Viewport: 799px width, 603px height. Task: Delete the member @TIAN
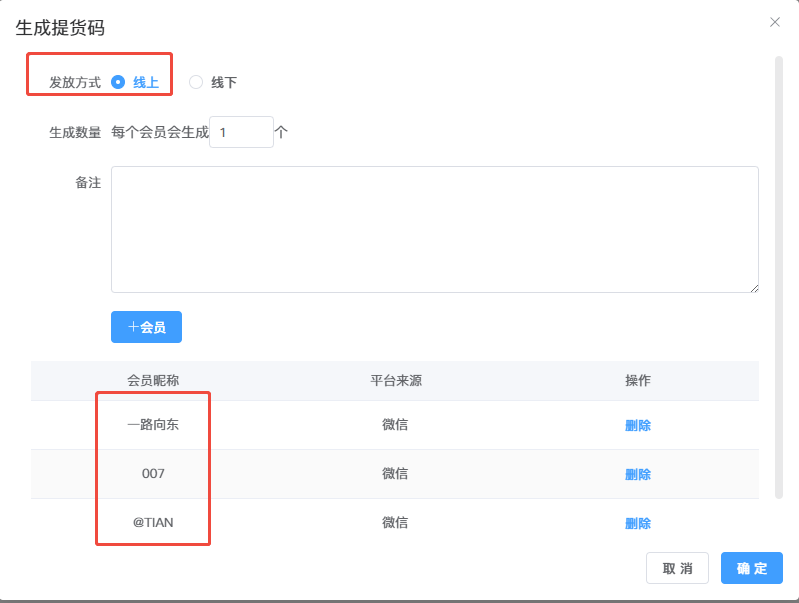click(x=637, y=523)
